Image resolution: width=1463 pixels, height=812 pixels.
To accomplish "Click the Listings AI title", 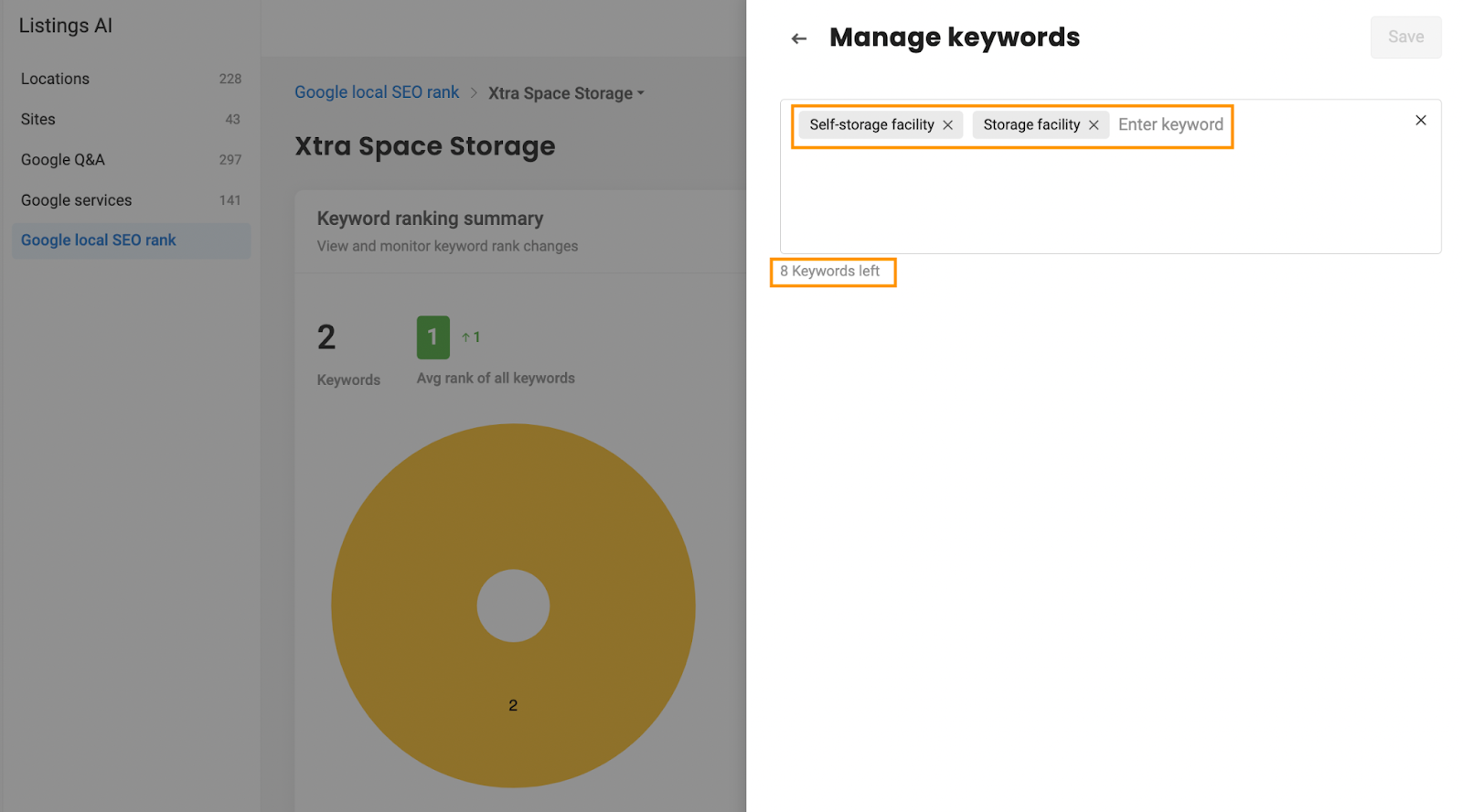I will (x=66, y=26).
